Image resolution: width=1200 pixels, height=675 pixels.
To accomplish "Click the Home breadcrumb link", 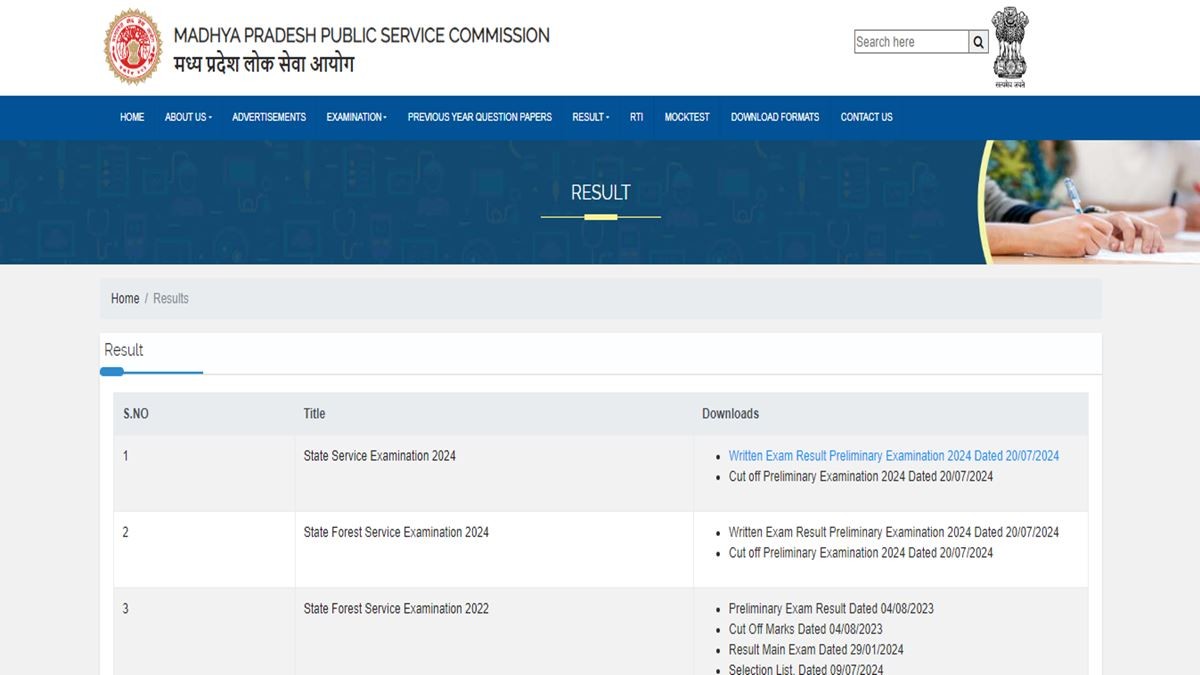I will coord(125,298).
